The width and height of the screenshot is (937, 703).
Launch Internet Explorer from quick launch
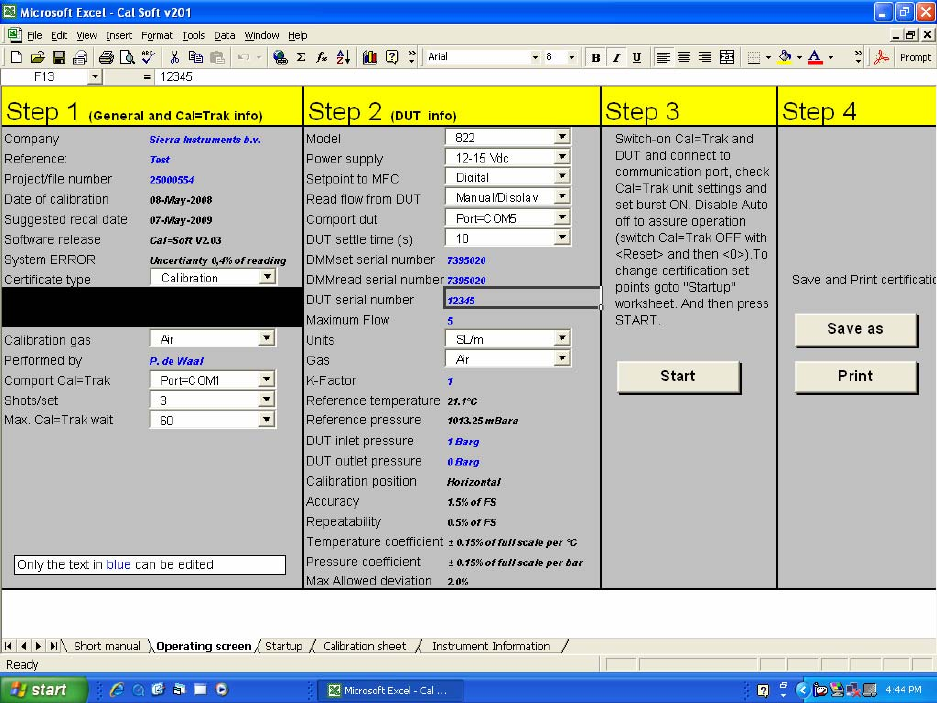[x=117, y=690]
